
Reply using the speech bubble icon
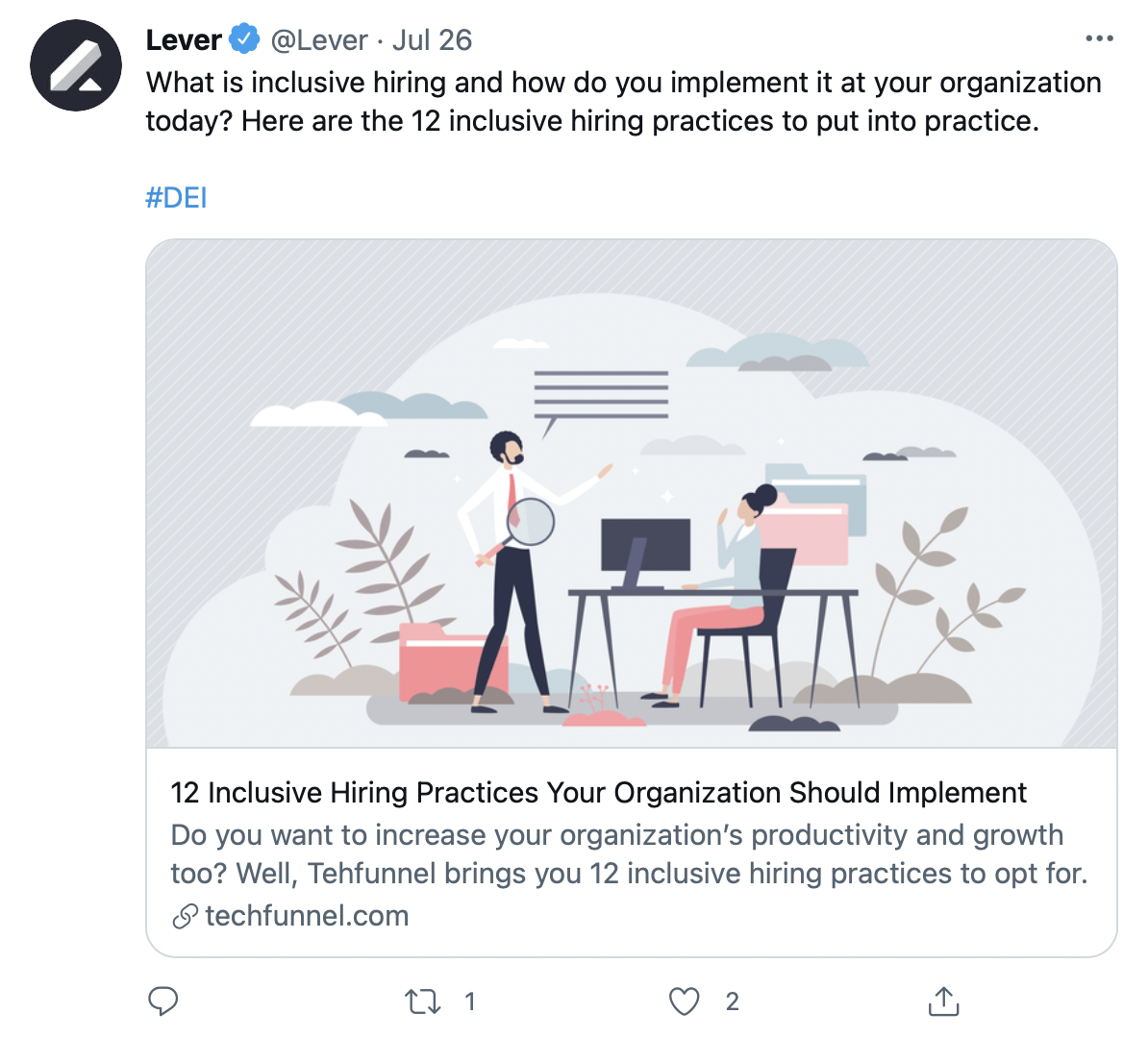tap(162, 1001)
